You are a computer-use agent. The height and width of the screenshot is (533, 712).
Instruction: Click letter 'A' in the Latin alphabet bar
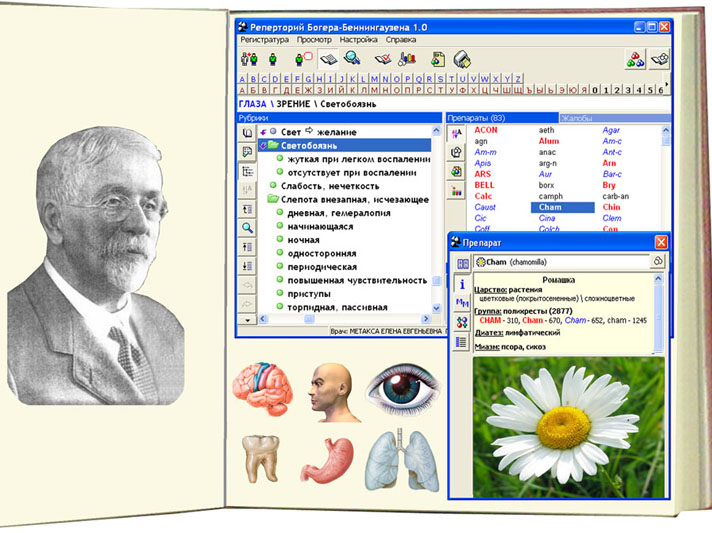click(243, 78)
